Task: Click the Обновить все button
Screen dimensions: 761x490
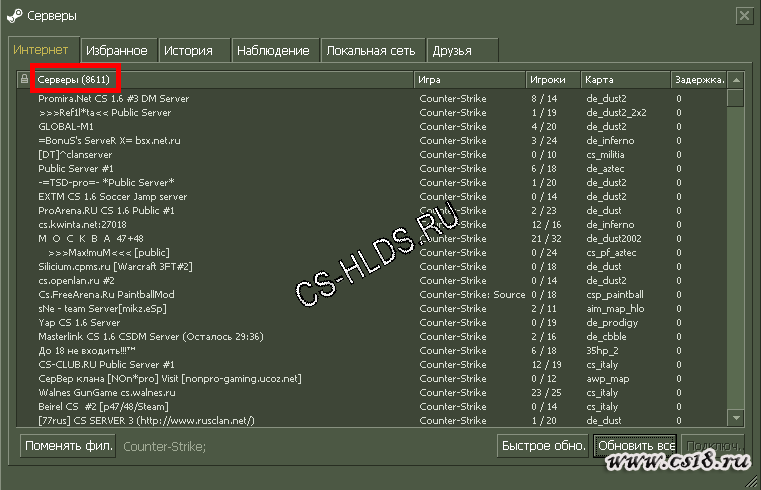Action: coord(636,446)
